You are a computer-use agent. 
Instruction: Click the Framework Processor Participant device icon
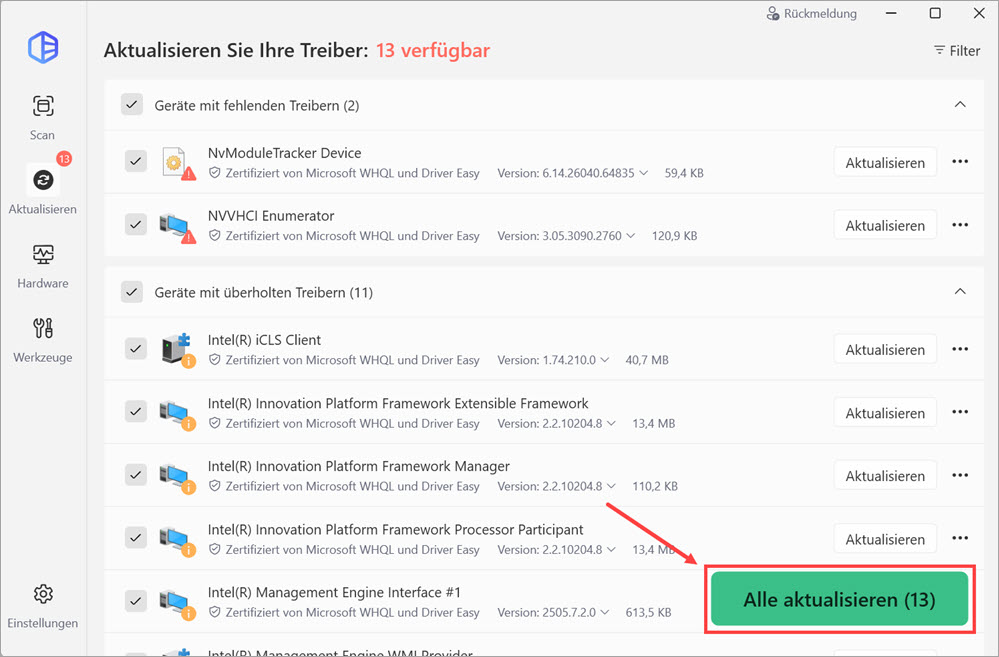(178, 540)
